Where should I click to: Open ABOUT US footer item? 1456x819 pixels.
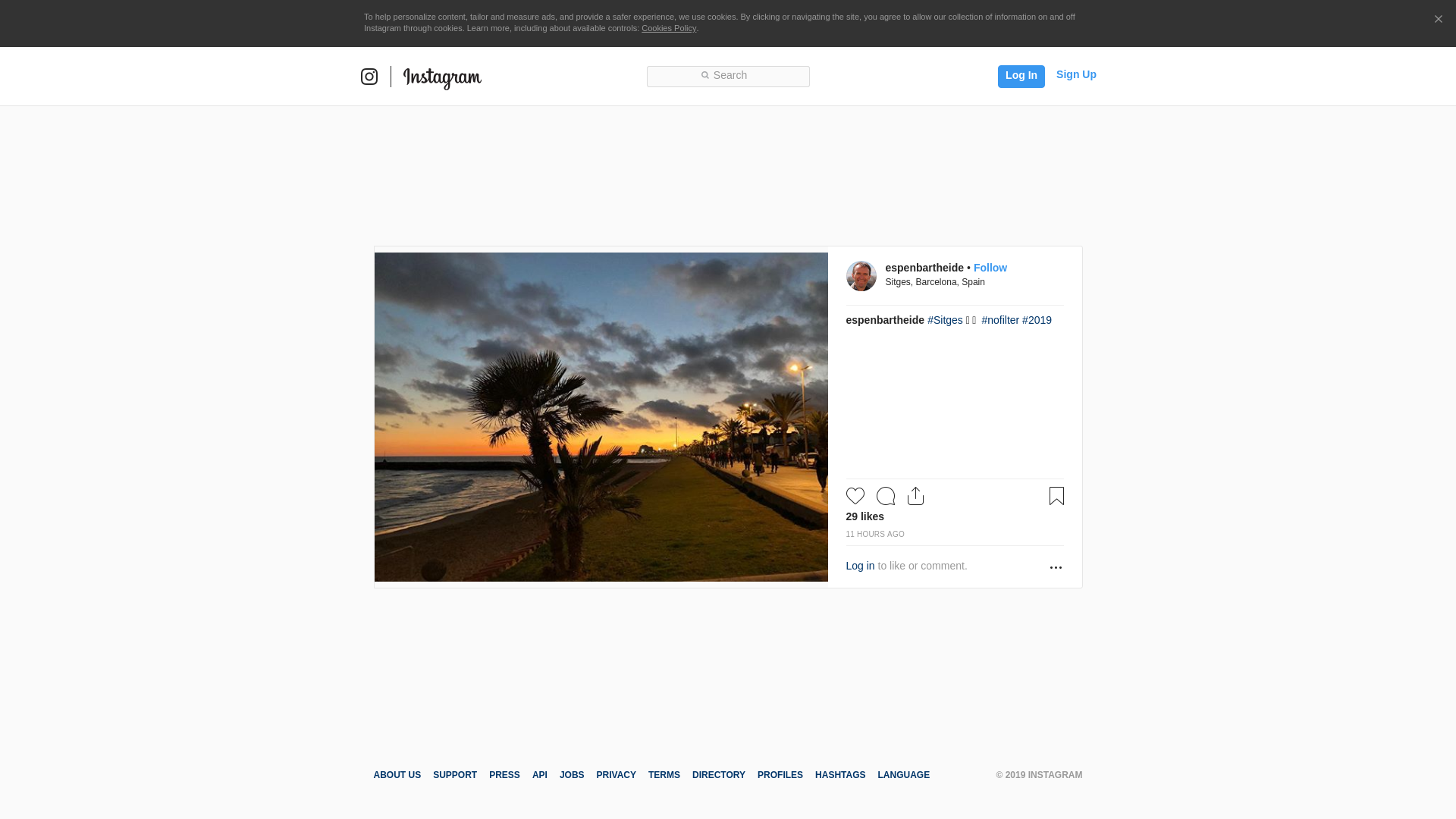397,775
